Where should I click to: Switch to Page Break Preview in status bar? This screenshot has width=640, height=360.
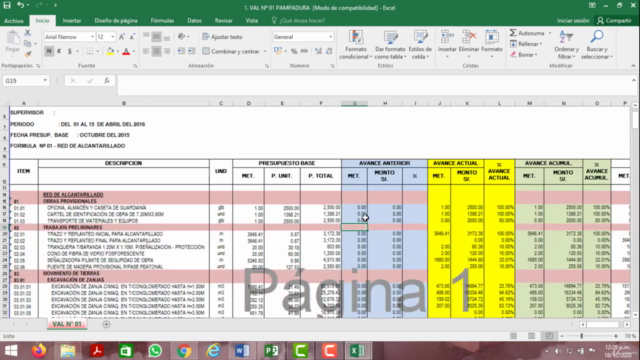tap(549, 336)
